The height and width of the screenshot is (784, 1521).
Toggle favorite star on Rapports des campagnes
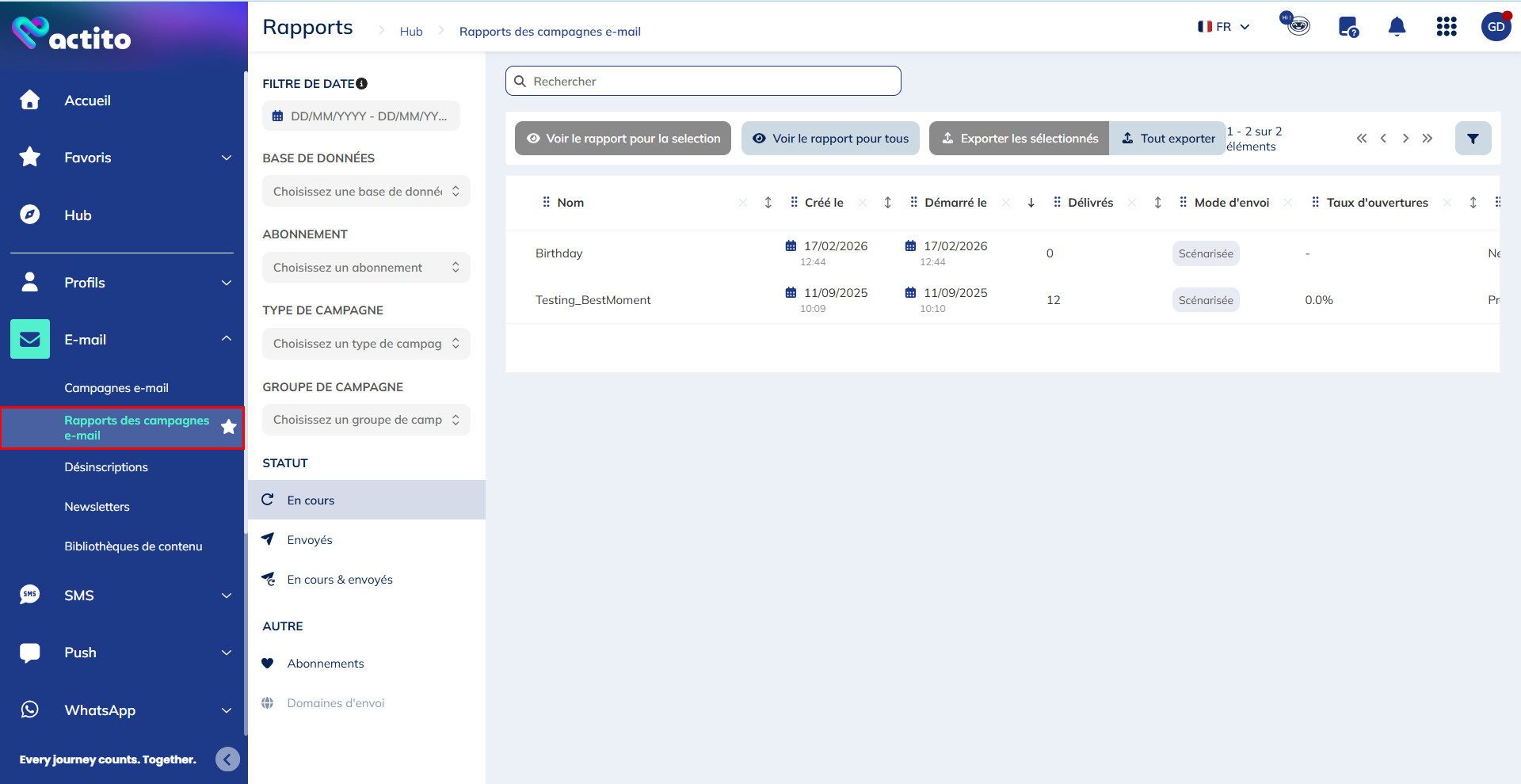(x=229, y=428)
